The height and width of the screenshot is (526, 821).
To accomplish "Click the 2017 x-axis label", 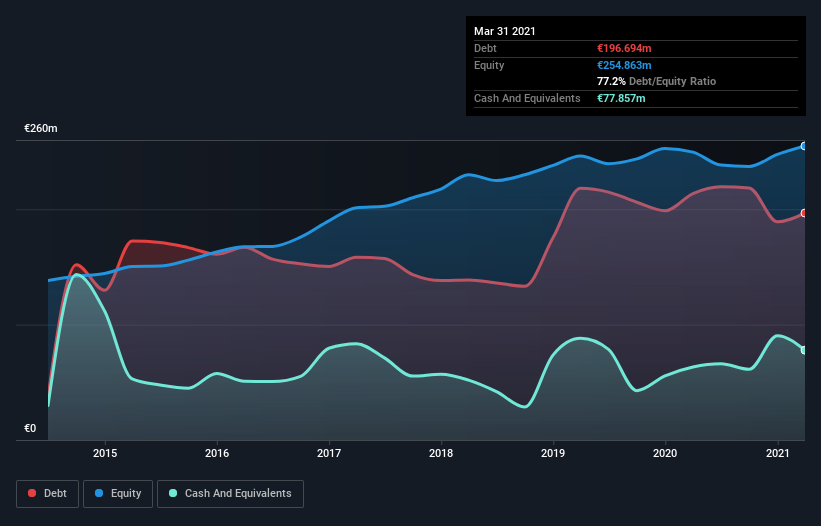I will (329, 453).
